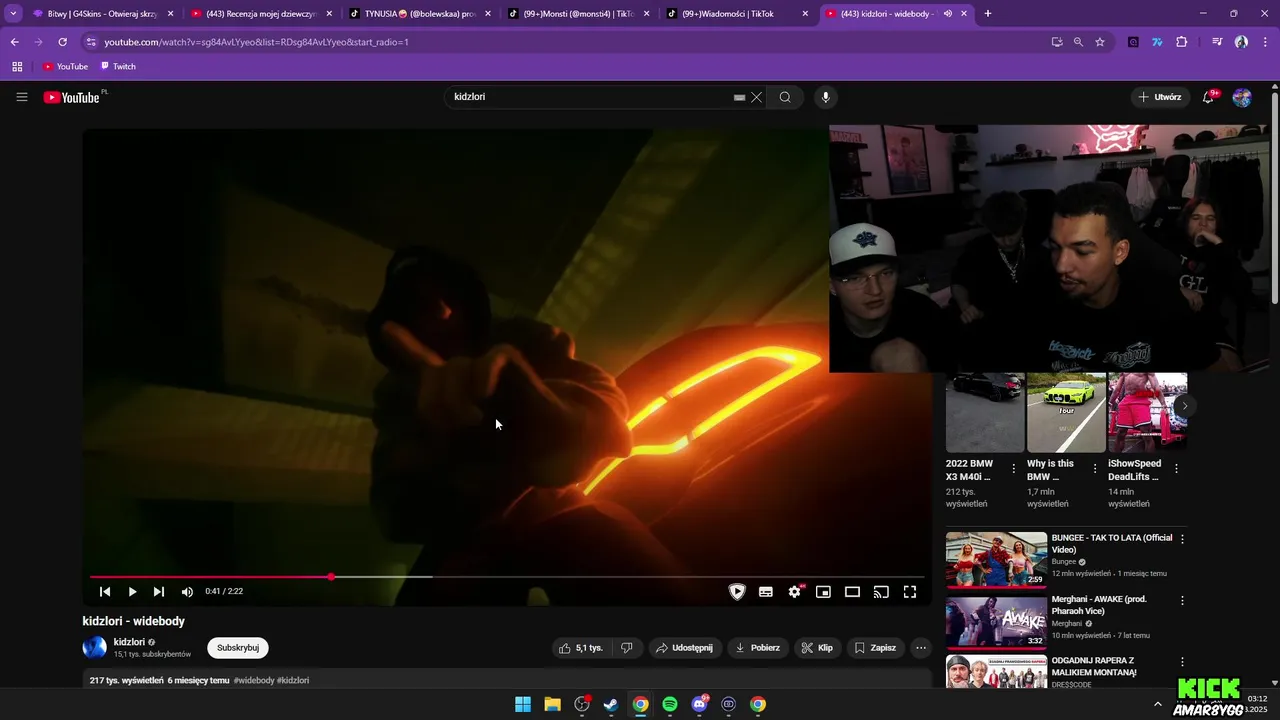Open a new browser tab
The image size is (1280, 720).
[988, 14]
